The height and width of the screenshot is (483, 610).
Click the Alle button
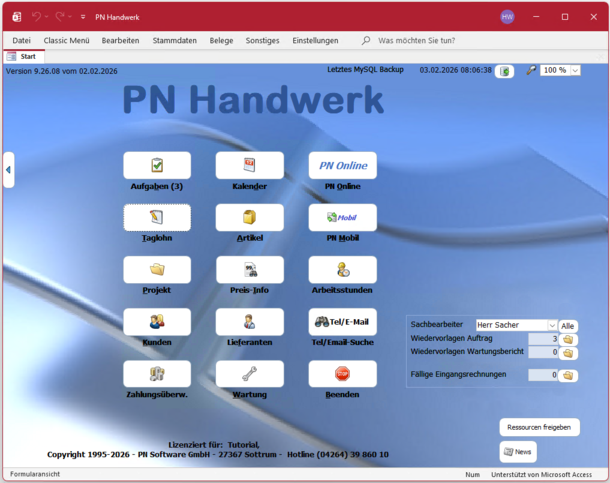click(x=568, y=325)
